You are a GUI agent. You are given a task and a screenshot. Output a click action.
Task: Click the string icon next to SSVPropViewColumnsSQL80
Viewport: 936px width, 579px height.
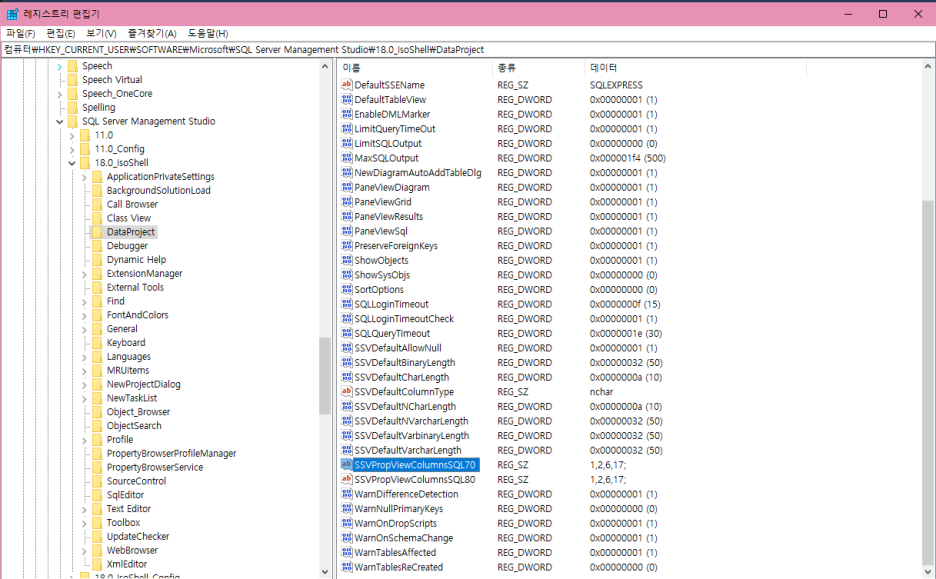tap(346, 479)
